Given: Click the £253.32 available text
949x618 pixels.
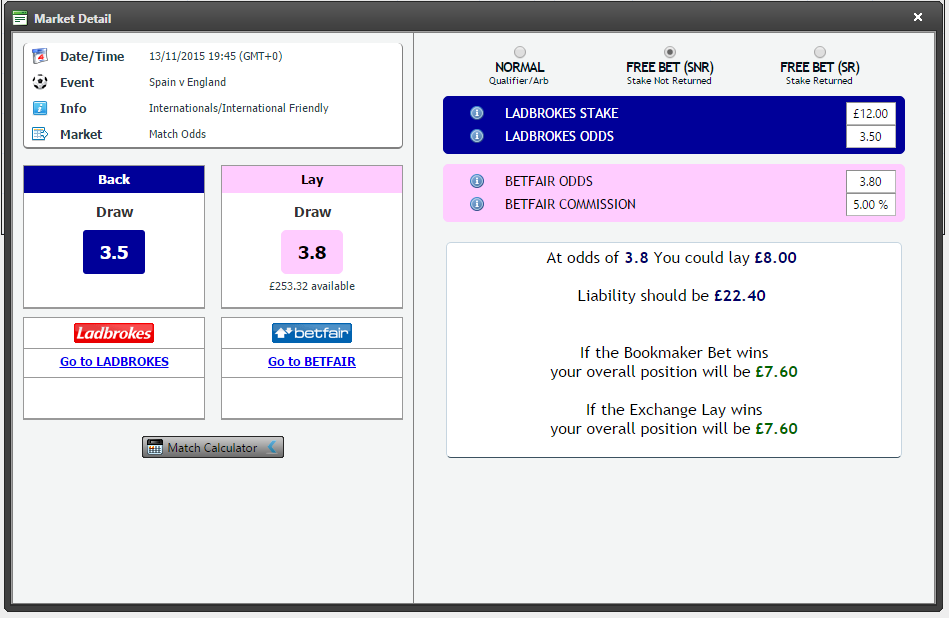Looking at the screenshot, I should pyautogui.click(x=312, y=286).
